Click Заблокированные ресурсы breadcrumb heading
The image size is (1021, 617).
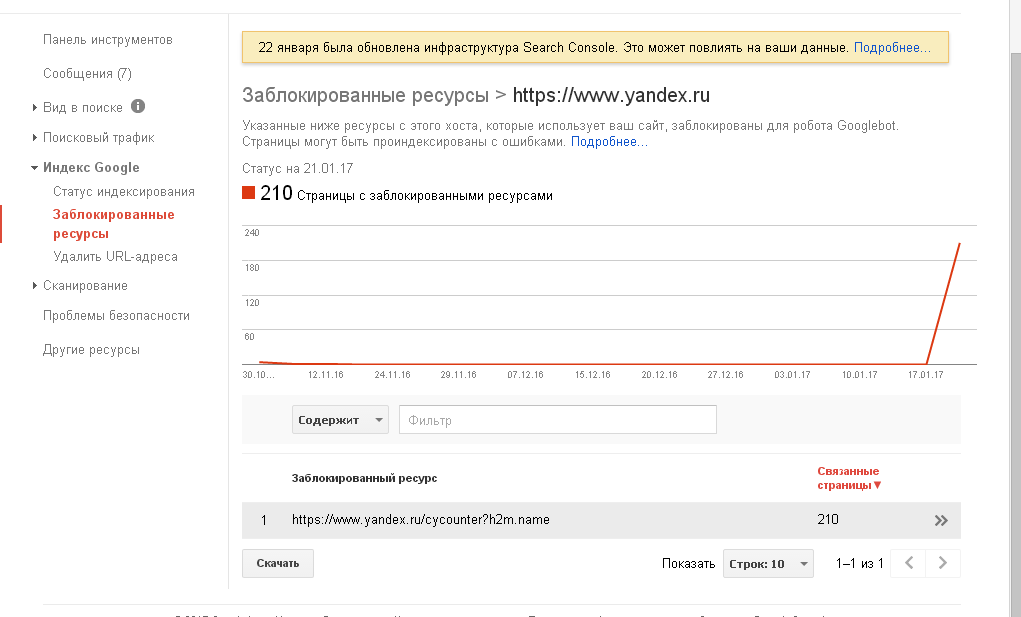coord(365,95)
